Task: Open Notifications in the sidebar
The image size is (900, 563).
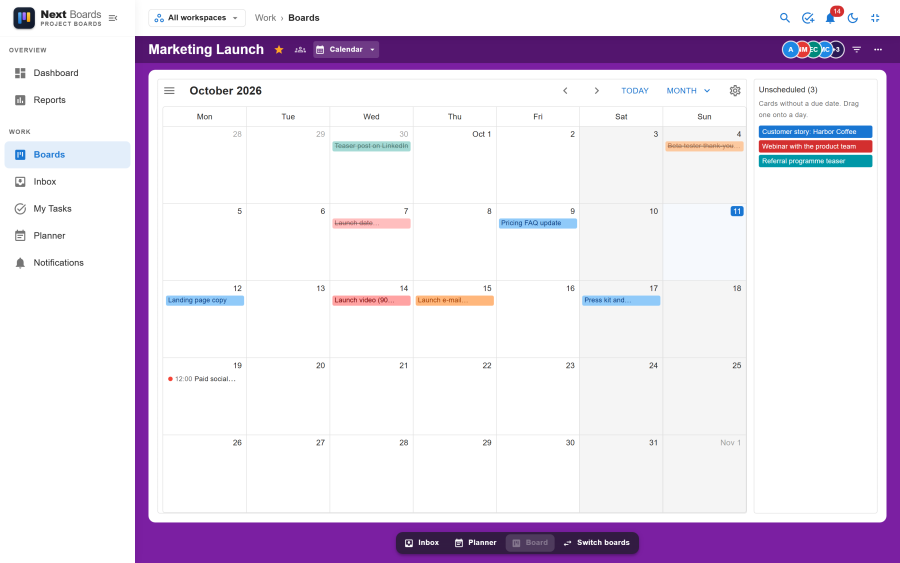Action: (67, 263)
